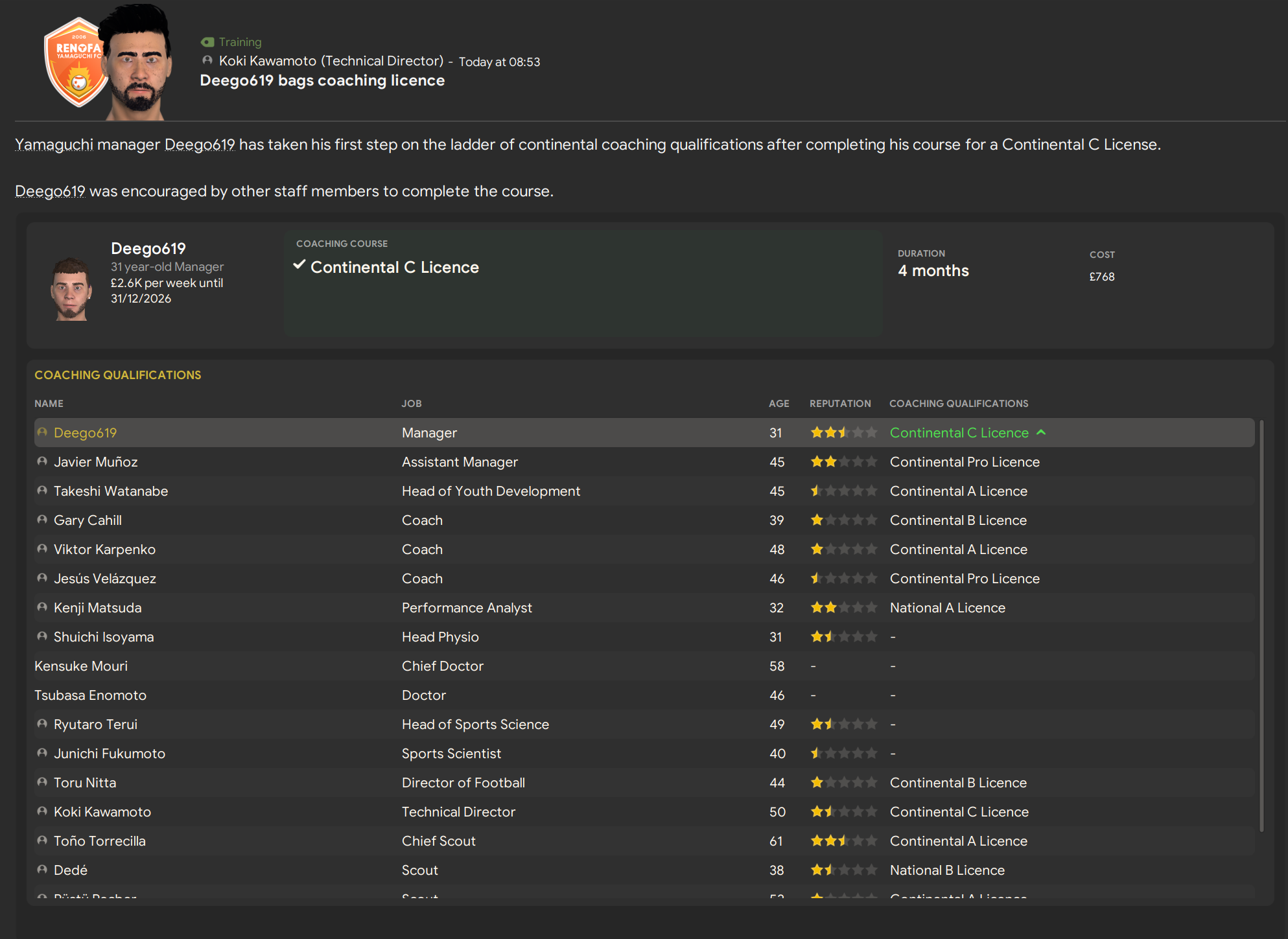The image size is (1288, 939).
Task: Open Viktor Karpenko's staff profile
Action: (x=104, y=550)
